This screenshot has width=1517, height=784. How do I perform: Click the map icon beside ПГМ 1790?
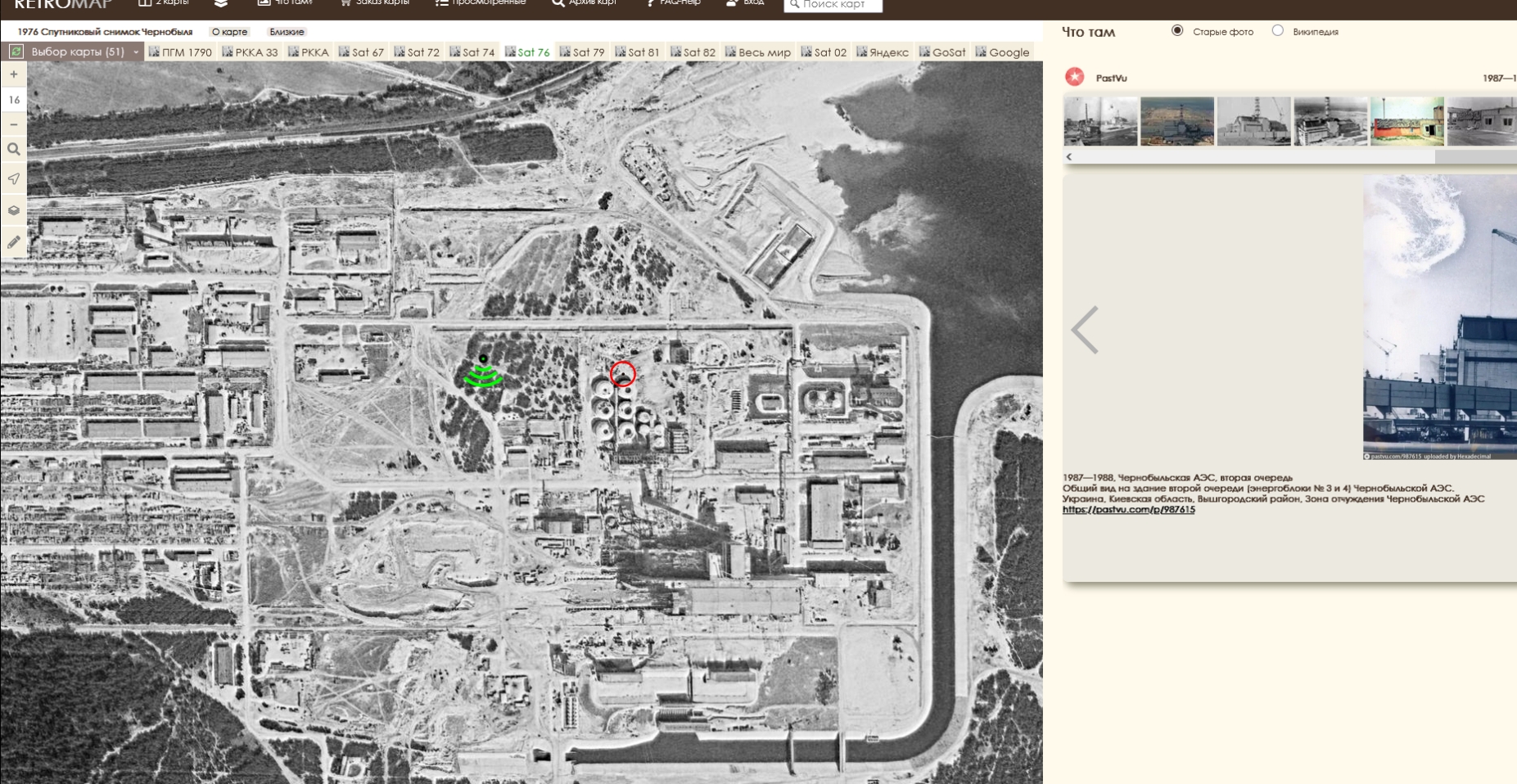154,52
